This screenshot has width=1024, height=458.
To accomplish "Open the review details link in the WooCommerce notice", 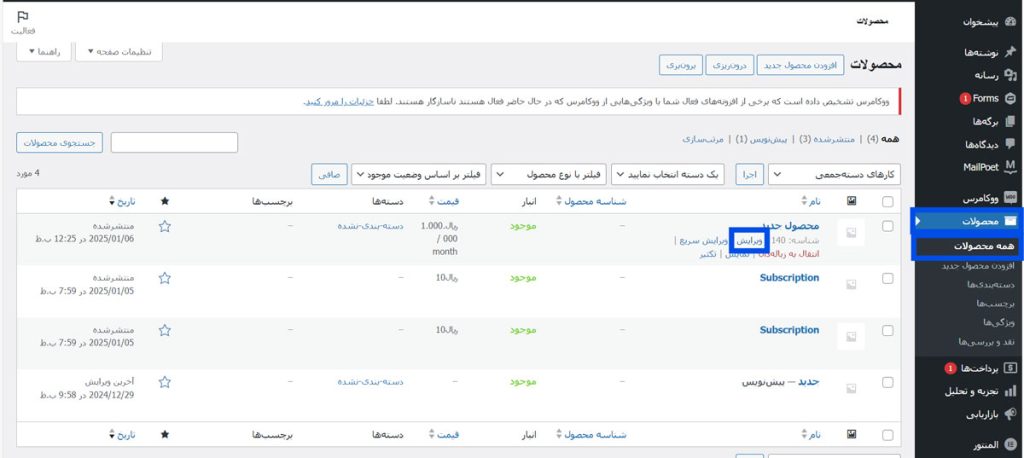I will click(339, 102).
